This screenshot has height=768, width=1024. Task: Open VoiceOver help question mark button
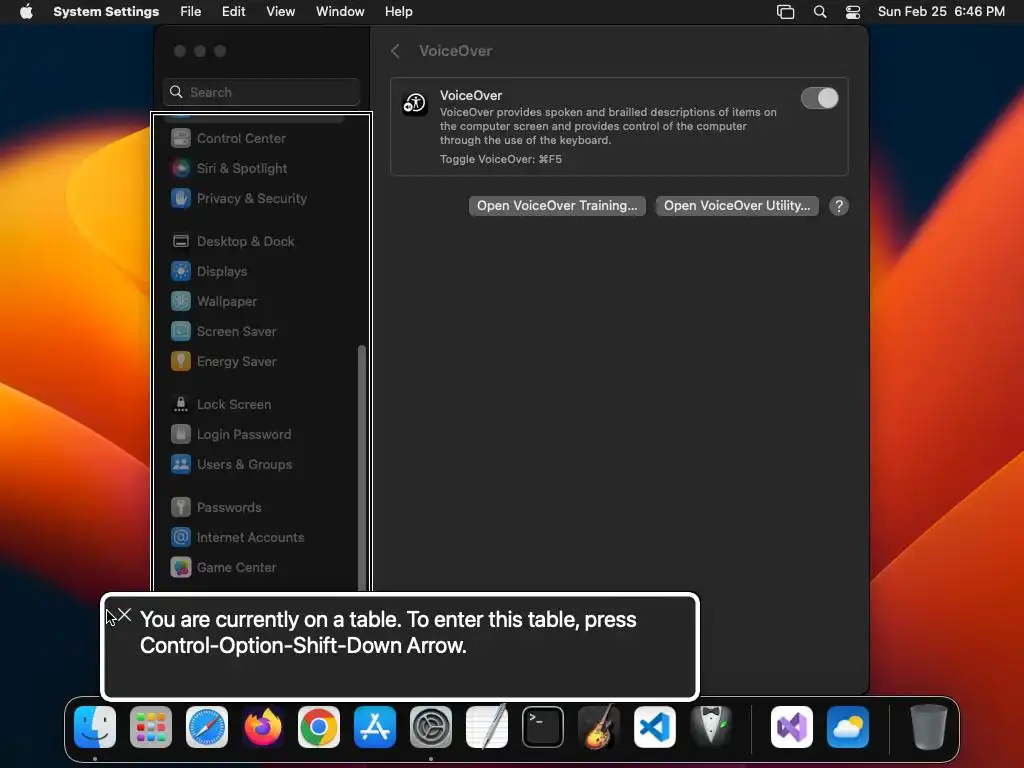point(839,206)
